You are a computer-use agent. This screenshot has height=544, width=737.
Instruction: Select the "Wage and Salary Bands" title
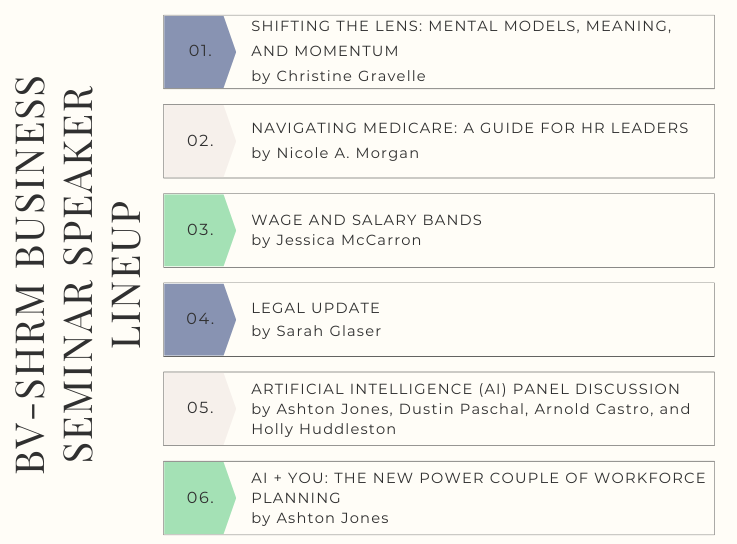366,220
